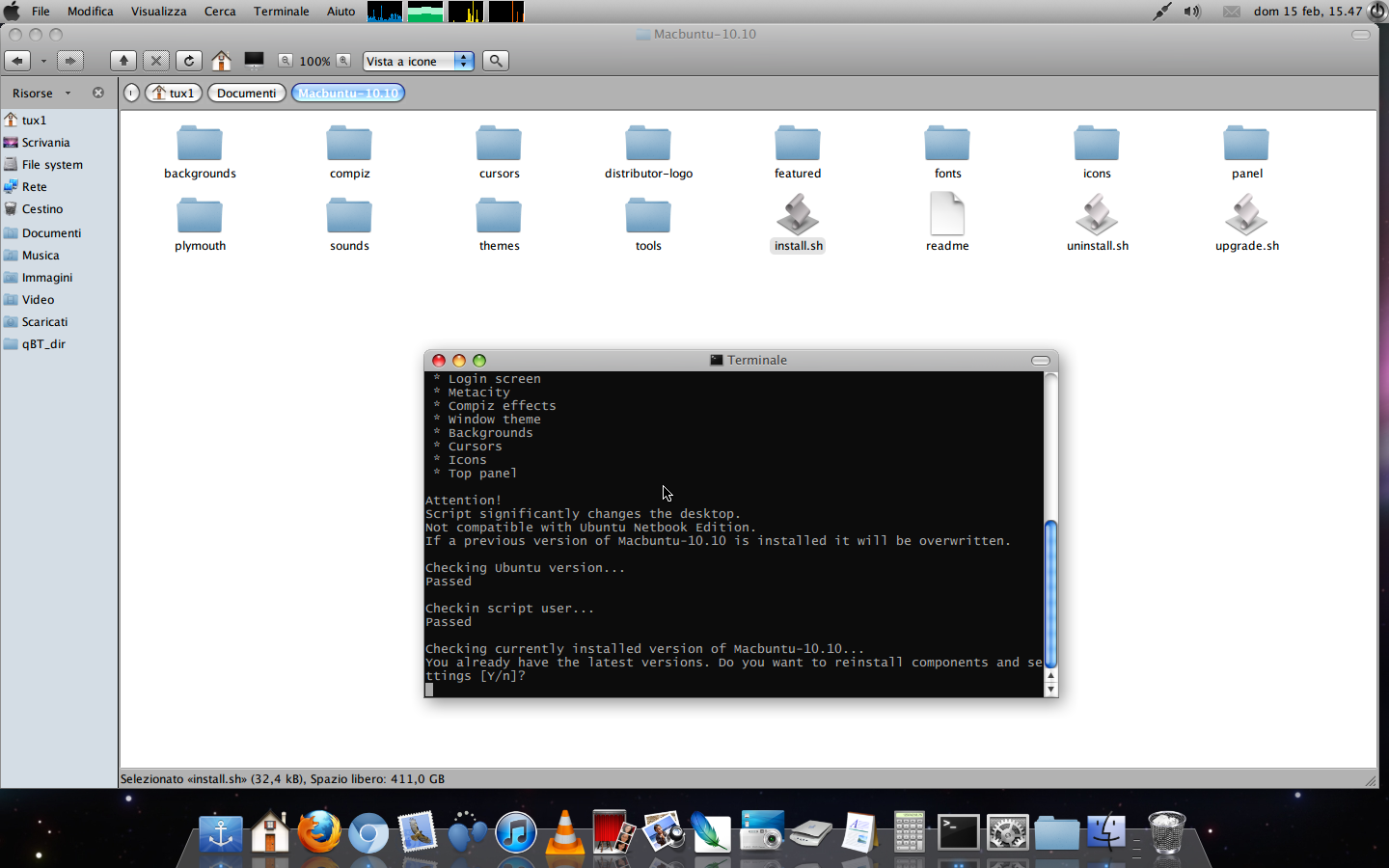Open Firefox from the dock
The height and width of the screenshot is (868, 1389).
318,832
